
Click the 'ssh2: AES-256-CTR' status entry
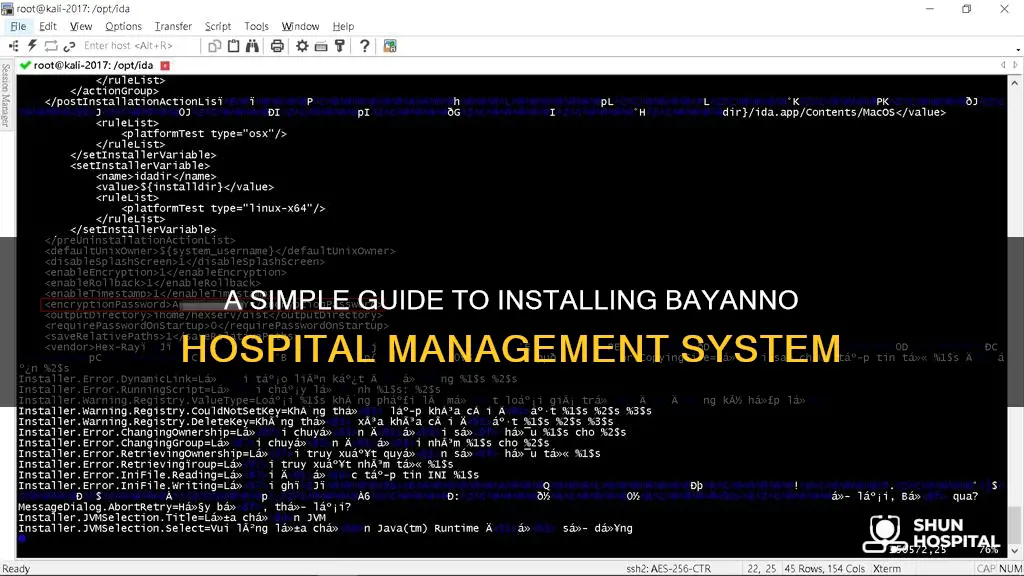pos(668,569)
